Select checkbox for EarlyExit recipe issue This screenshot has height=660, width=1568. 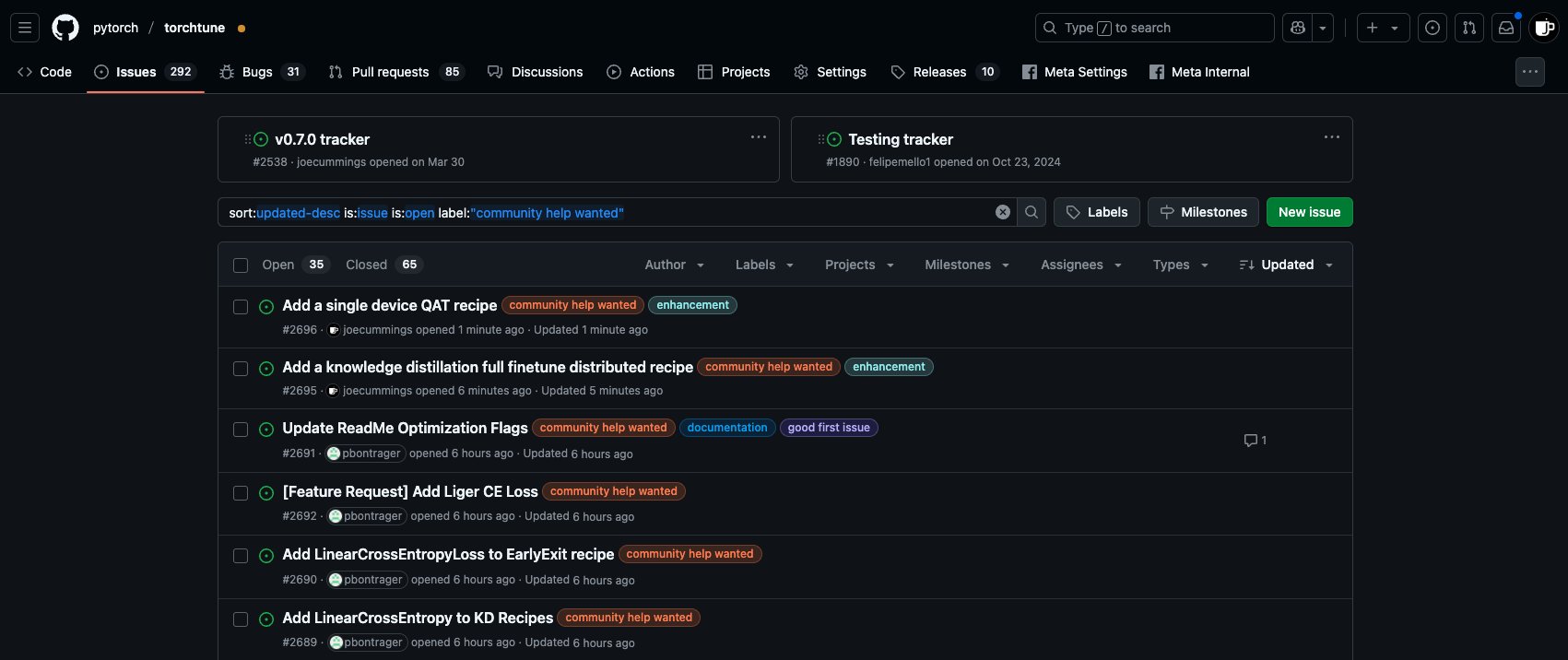[241, 556]
